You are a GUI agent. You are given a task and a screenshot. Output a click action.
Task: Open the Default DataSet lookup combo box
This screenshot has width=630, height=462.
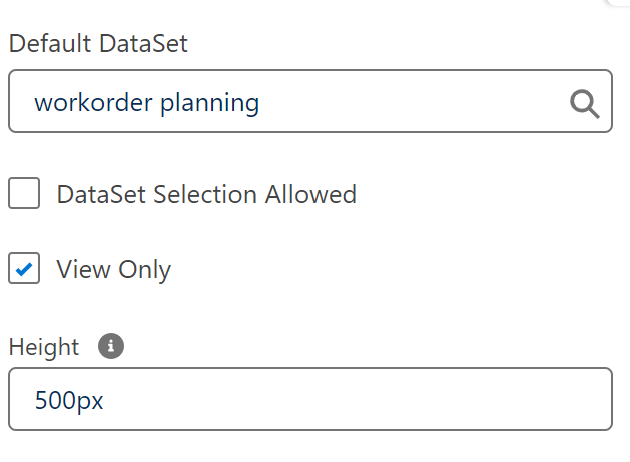[x=310, y=101]
